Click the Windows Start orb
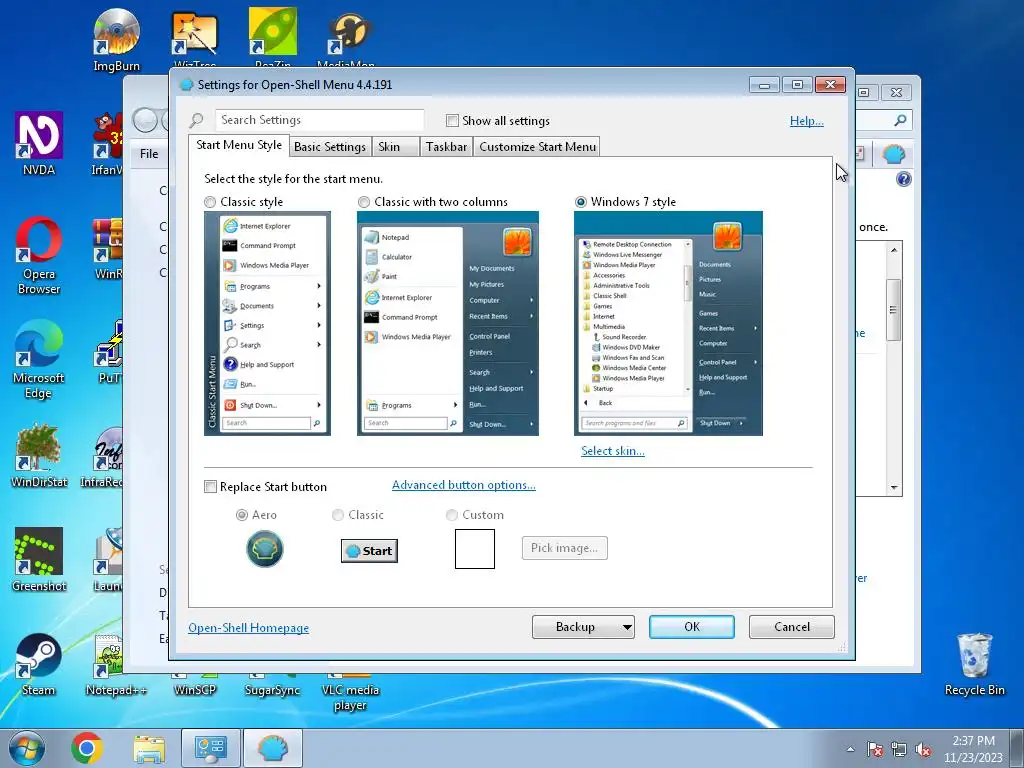 pyautogui.click(x=27, y=748)
